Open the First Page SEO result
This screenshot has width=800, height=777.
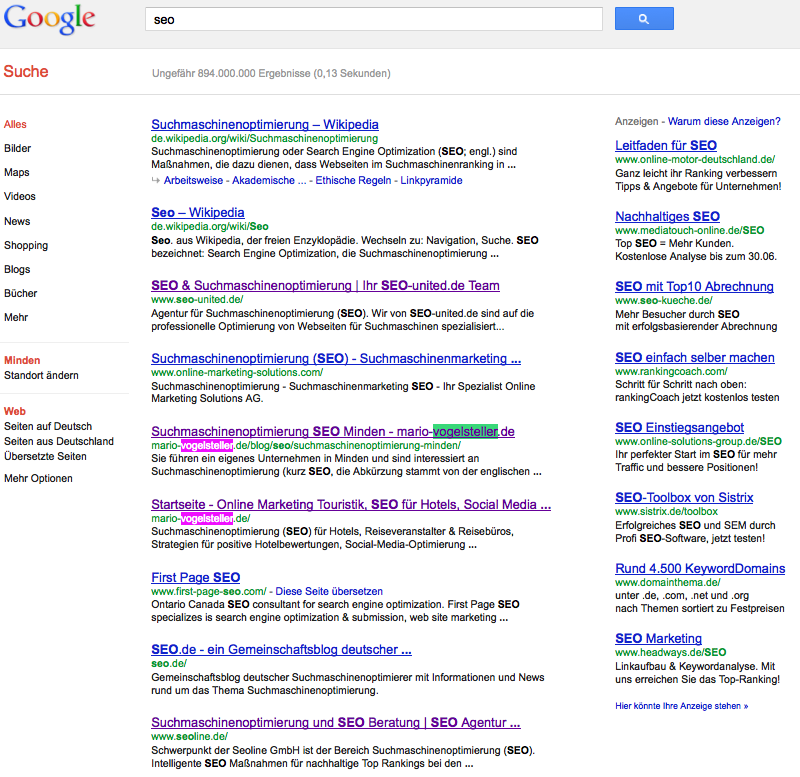(195, 578)
